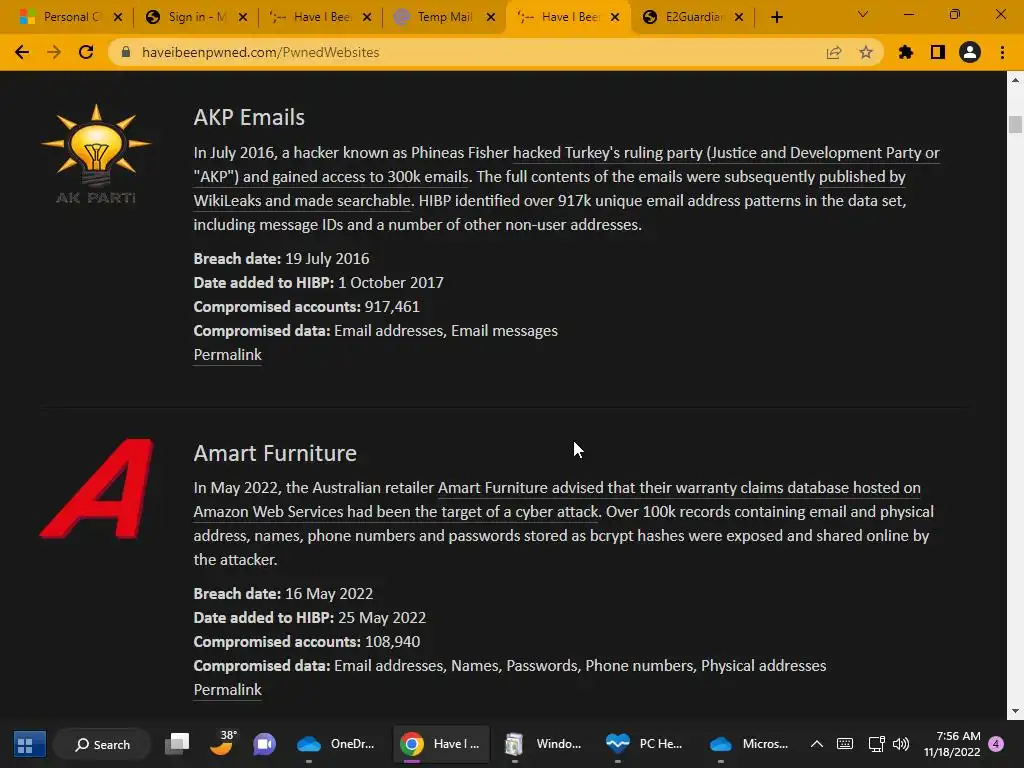Share this page using share icon
Screen dimensions: 1024x768
point(834,52)
